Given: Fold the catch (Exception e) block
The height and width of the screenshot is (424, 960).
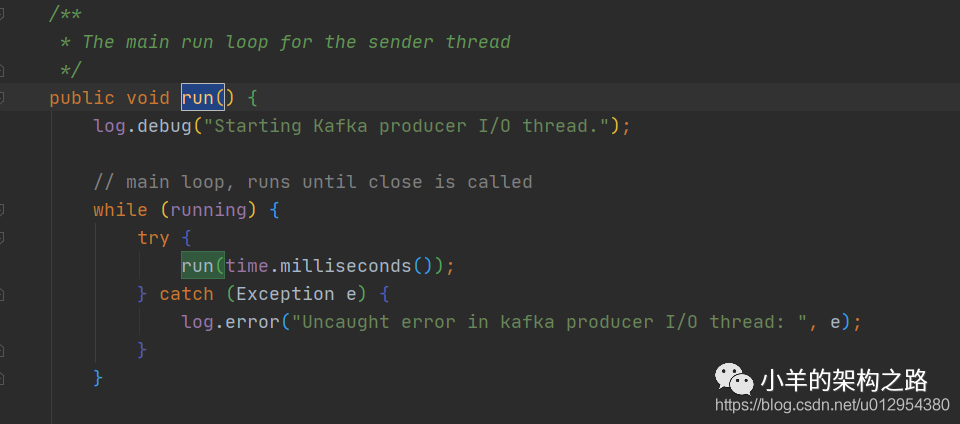Looking at the screenshot, I should pyautogui.click(x=2, y=294).
